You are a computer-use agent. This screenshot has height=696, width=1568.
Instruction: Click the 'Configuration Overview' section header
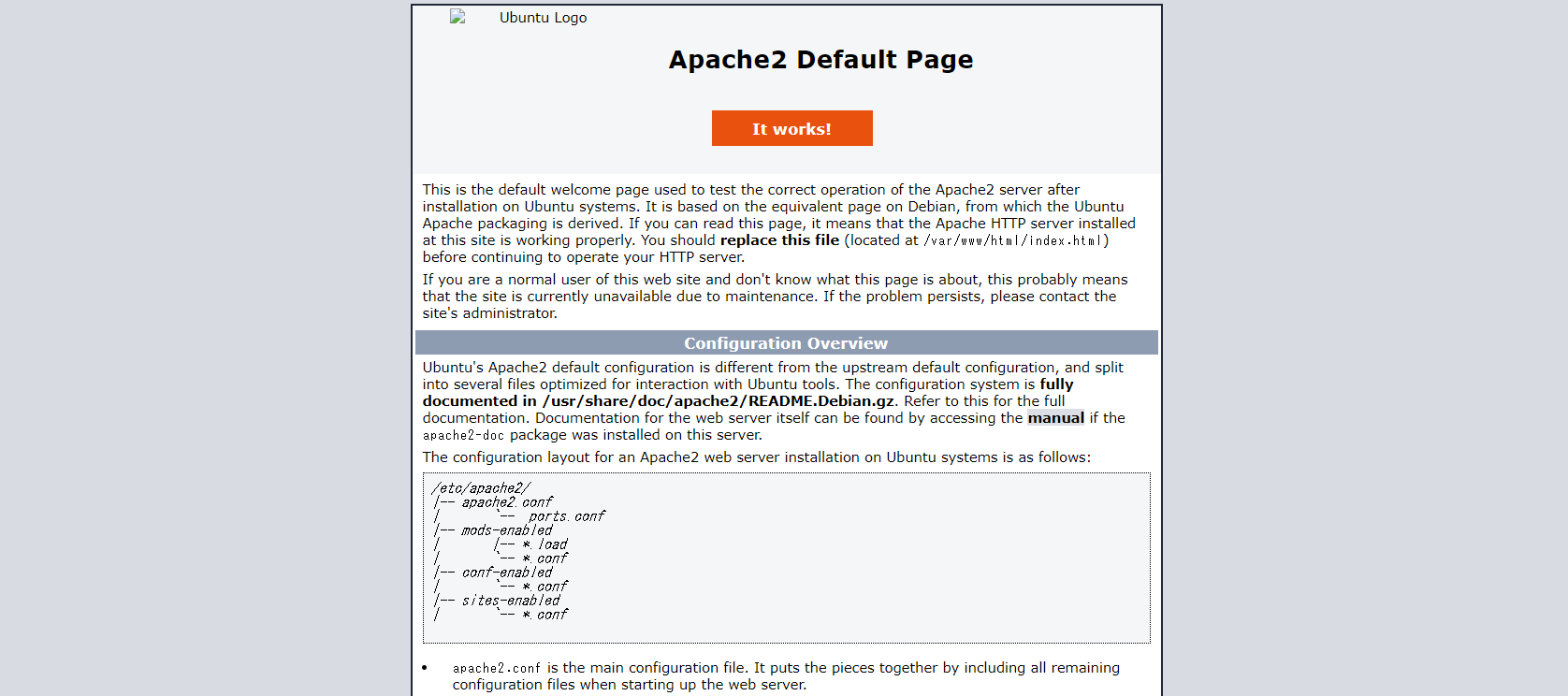coord(786,343)
